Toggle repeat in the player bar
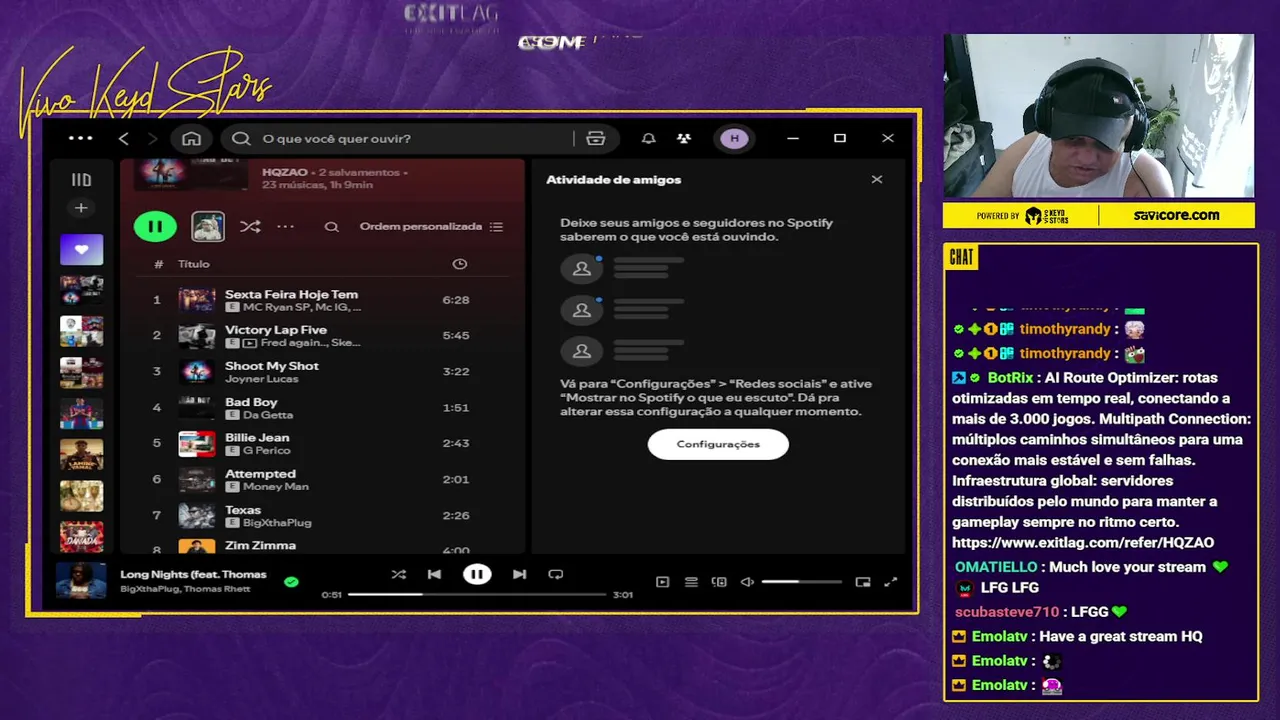 [556, 574]
